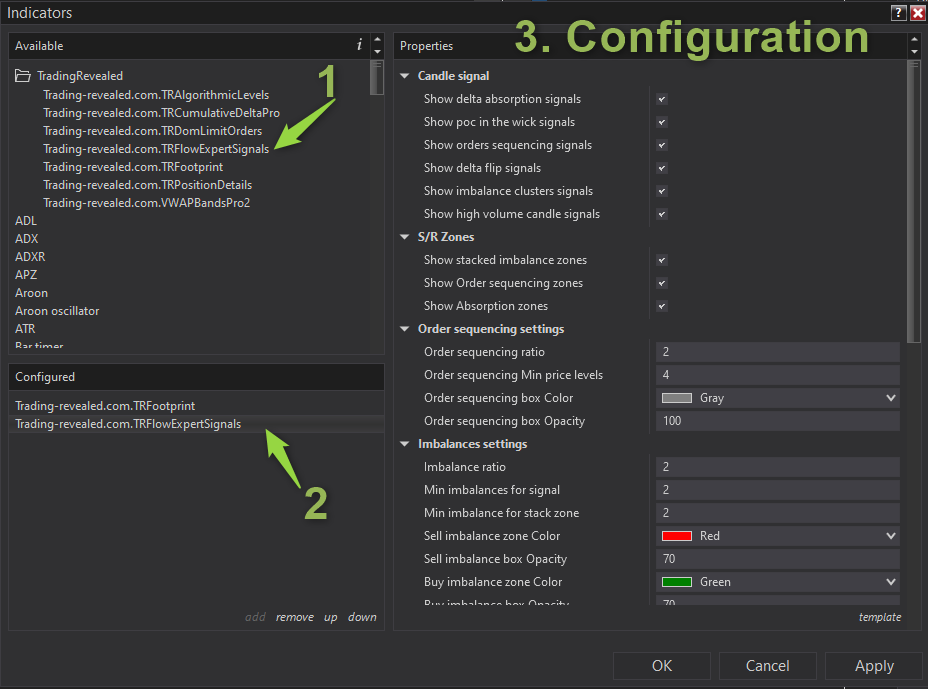Click the up arrow in the Available header
928x689 pixels.
click(378, 40)
